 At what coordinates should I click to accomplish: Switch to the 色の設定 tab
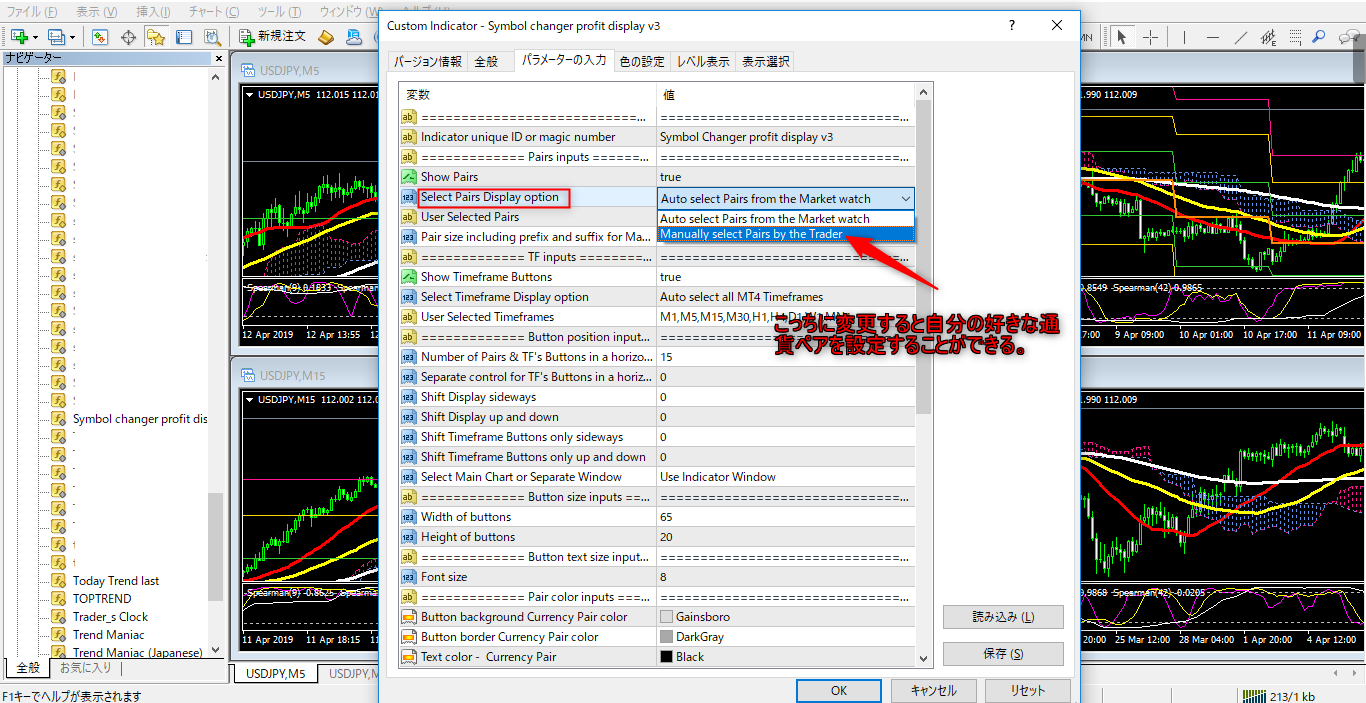641,62
